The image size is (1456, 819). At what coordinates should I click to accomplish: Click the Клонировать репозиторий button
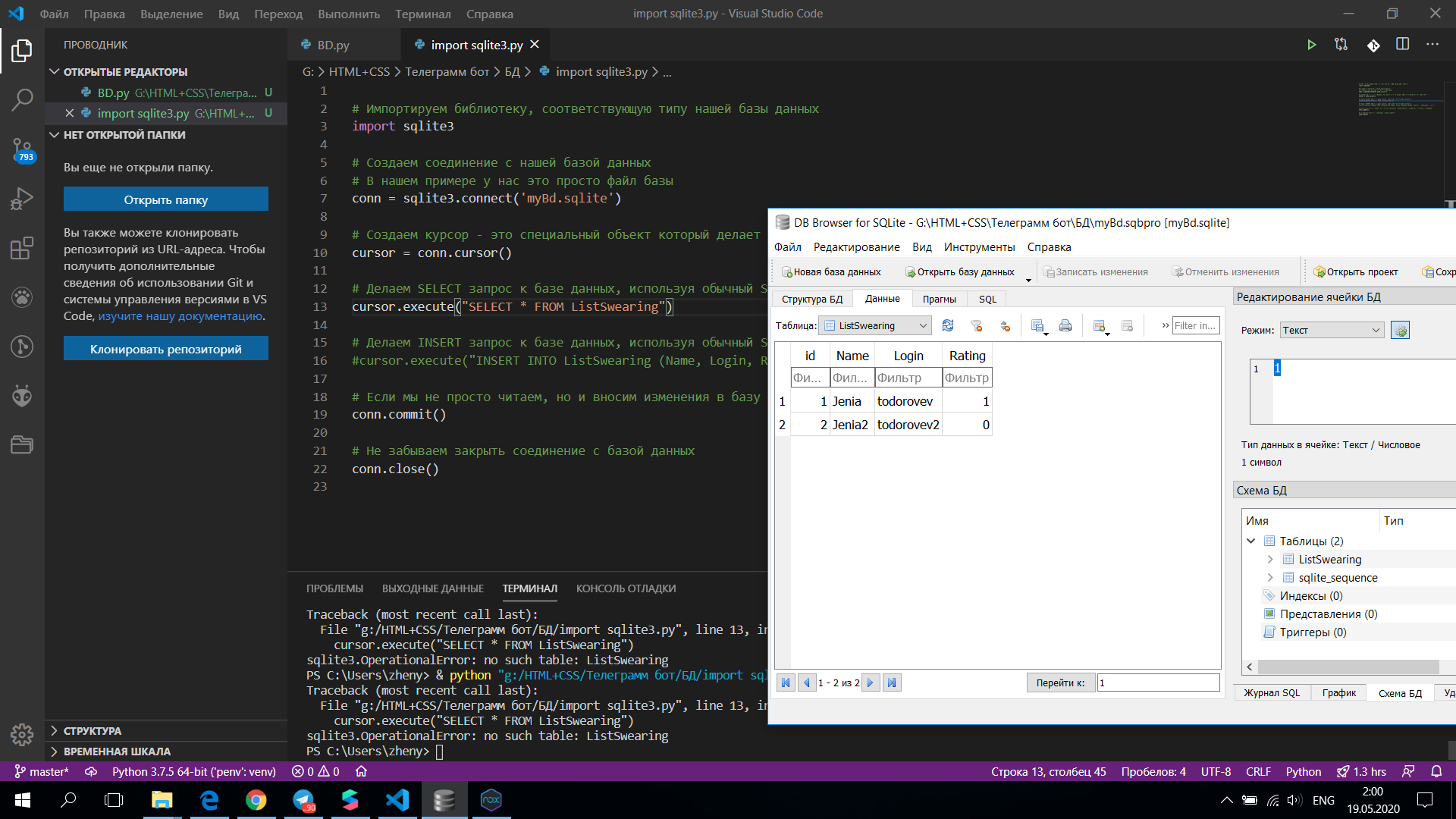point(165,349)
